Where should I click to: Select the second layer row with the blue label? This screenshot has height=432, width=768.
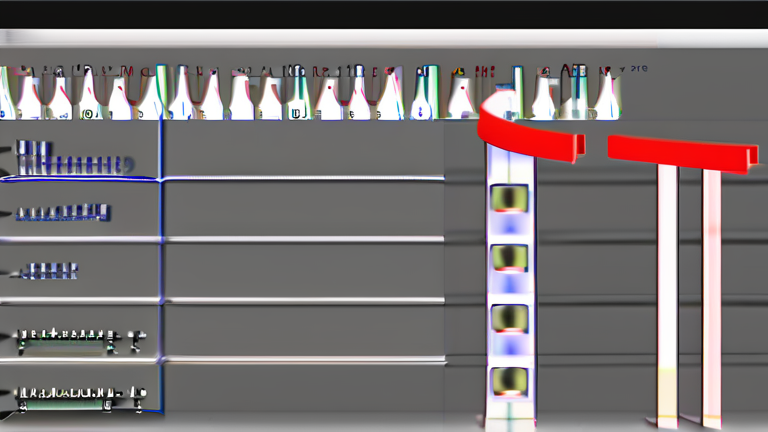(63, 213)
